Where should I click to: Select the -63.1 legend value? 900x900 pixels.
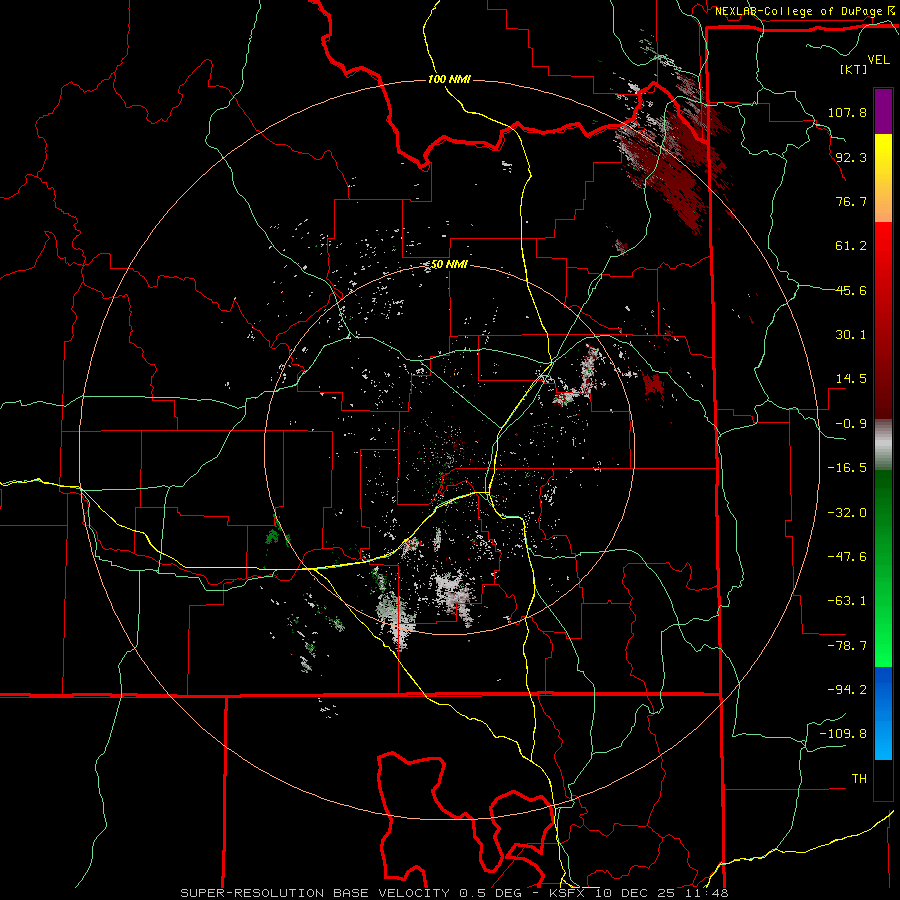click(x=847, y=601)
